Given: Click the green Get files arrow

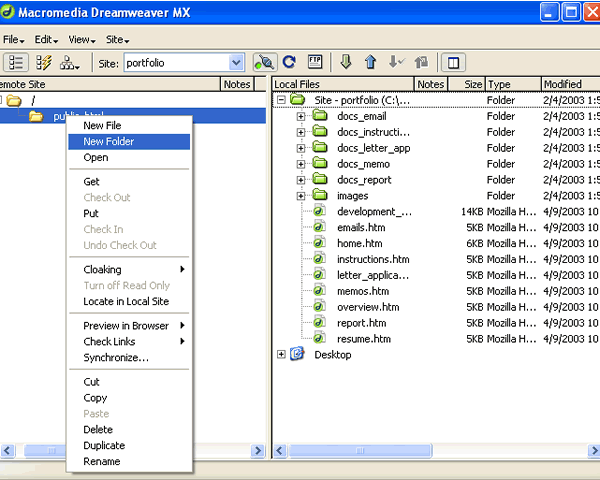Looking at the screenshot, I should [346, 62].
